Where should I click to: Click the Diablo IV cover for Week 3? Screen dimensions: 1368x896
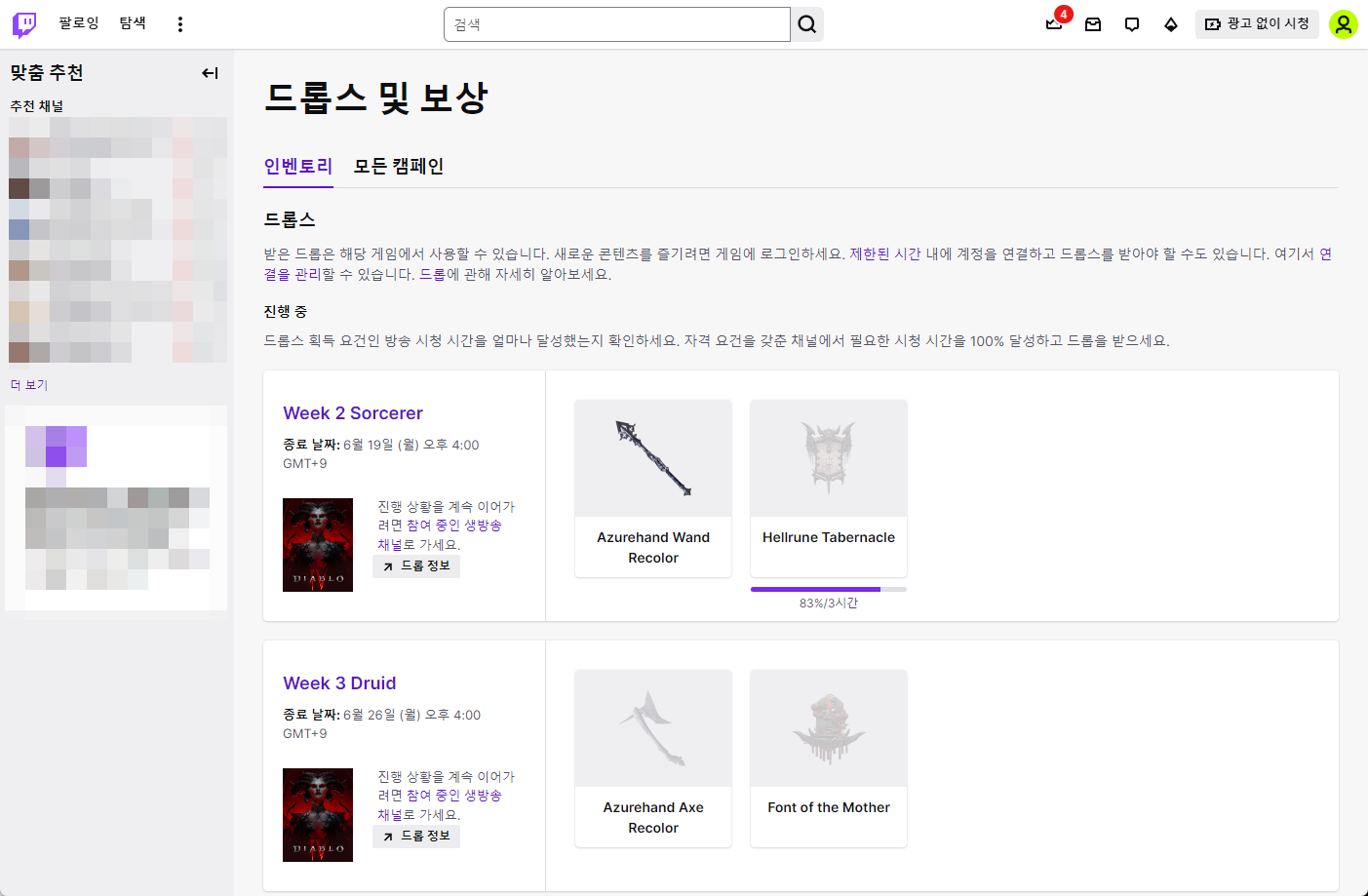pyautogui.click(x=318, y=815)
